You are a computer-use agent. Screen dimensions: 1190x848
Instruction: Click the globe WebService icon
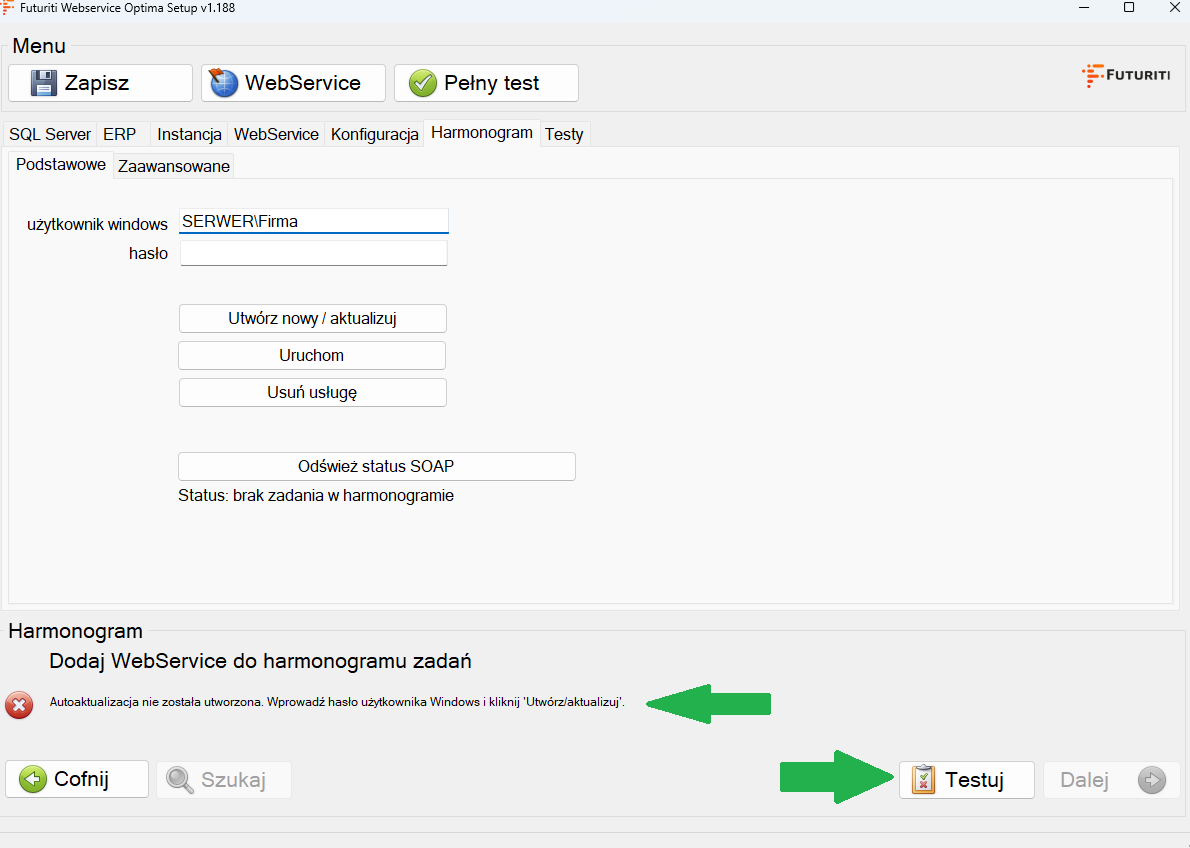224,83
